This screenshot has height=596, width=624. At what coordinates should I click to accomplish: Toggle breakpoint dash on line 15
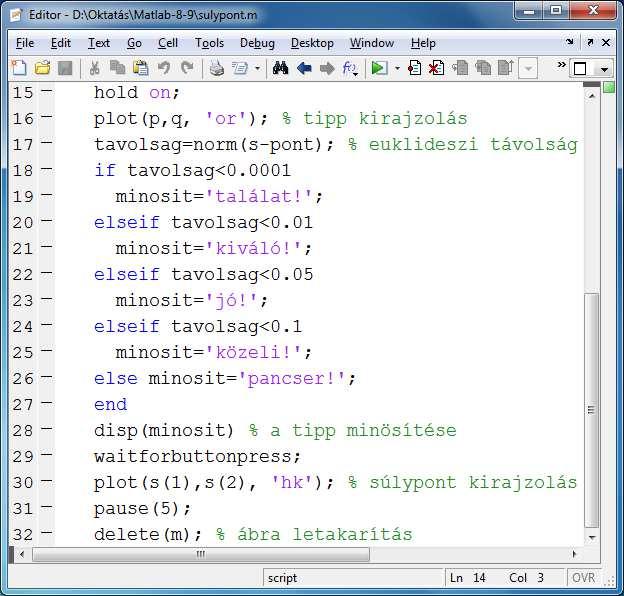47,91
